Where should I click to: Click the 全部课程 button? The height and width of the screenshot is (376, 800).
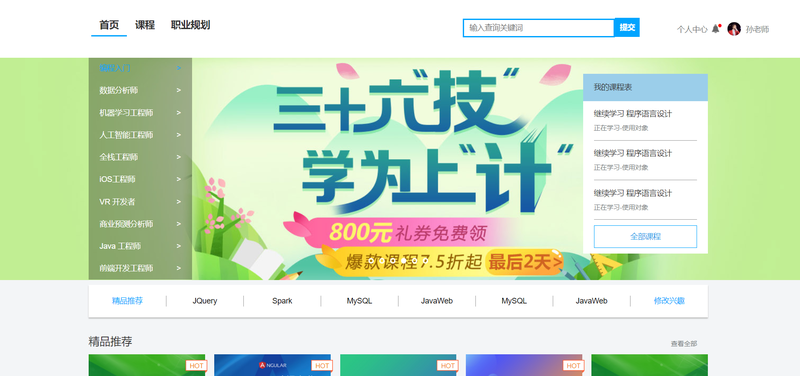click(x=645, y=237)
